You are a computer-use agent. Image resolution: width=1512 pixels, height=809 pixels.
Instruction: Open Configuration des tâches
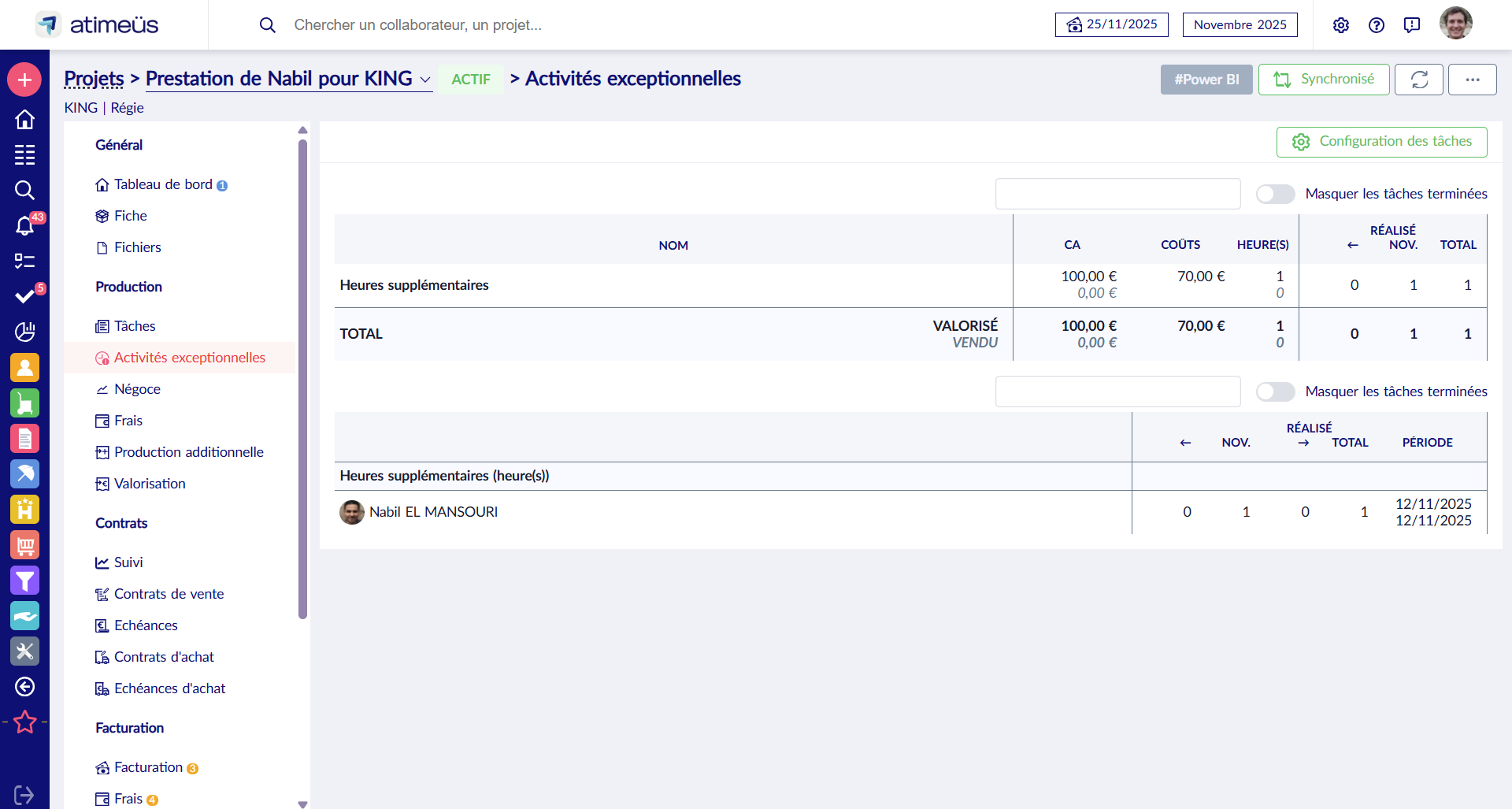[x=1381, y=142]
